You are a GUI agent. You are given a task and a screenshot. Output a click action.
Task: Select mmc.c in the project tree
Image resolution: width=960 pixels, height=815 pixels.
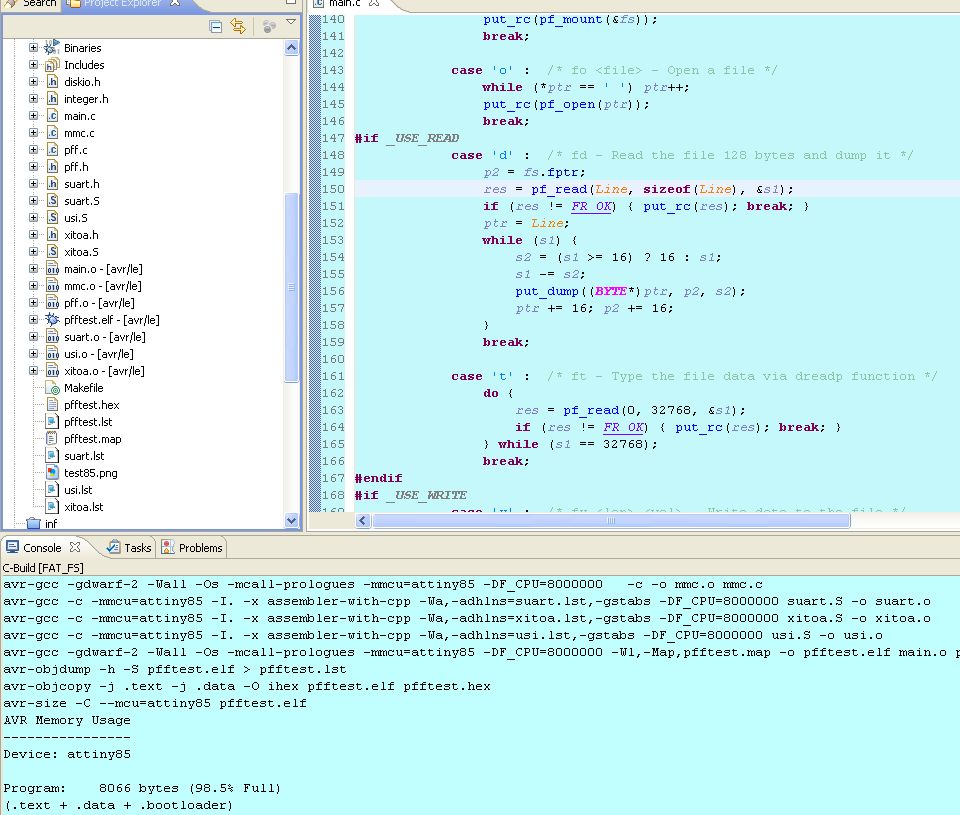tap(79, 133)
